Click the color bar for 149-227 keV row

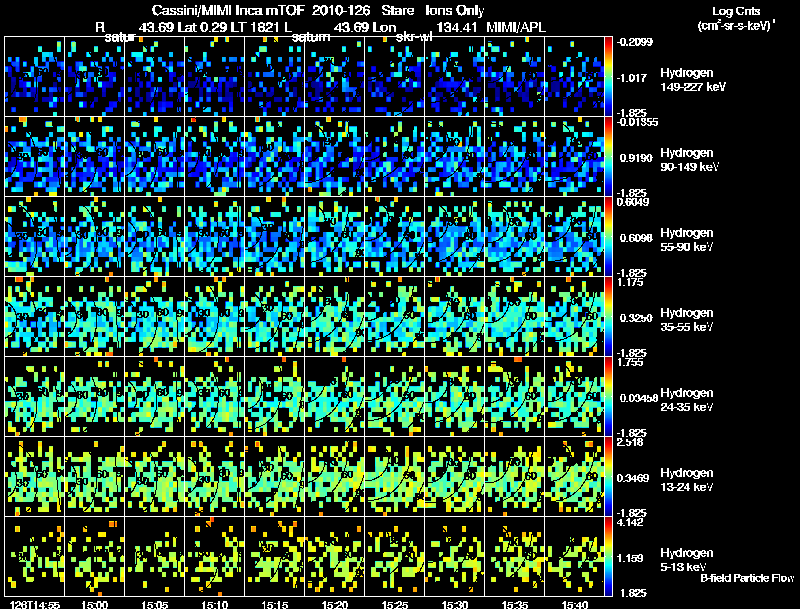pyautogui.click(x=608, y=77)
